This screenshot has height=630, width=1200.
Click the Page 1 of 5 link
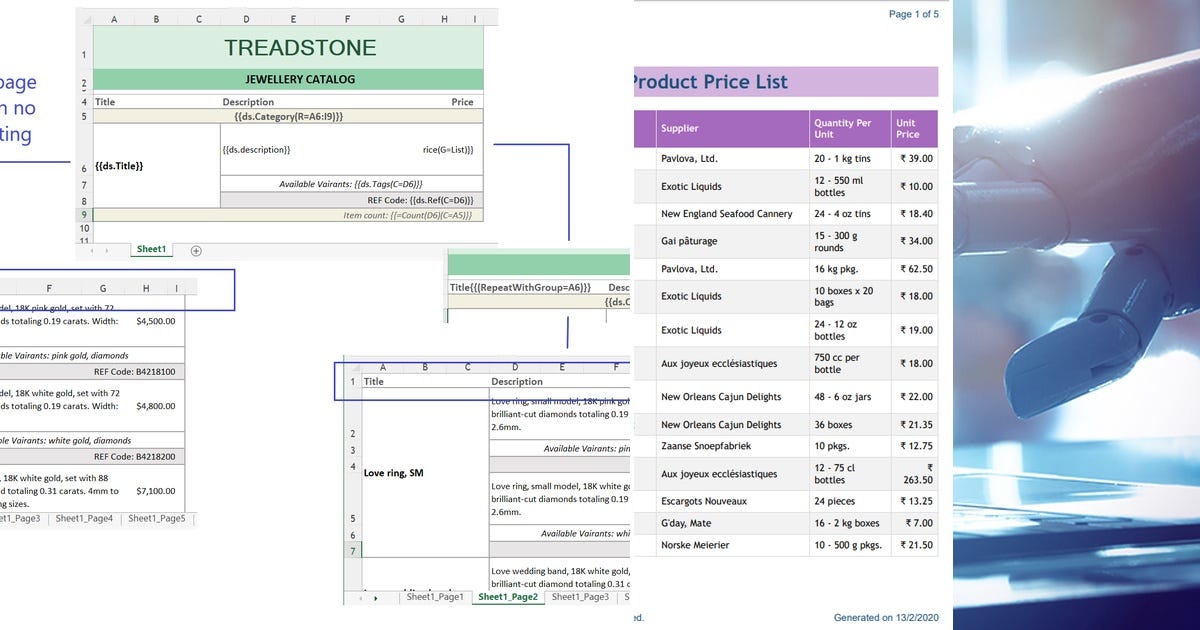(x=914, y=14)
